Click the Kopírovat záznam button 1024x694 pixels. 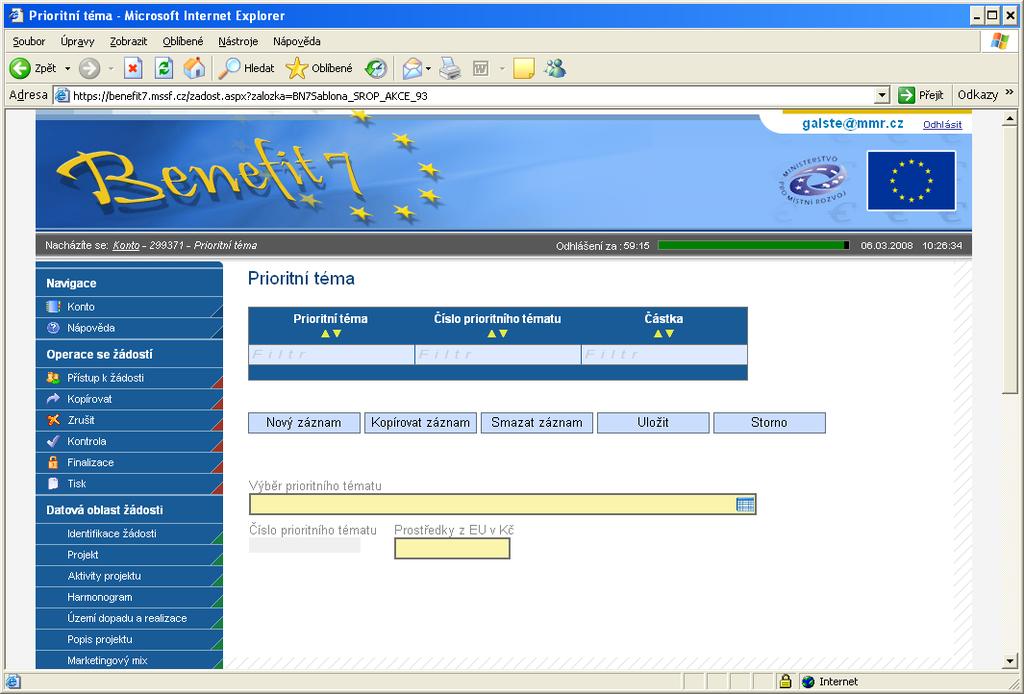[421, 422]
